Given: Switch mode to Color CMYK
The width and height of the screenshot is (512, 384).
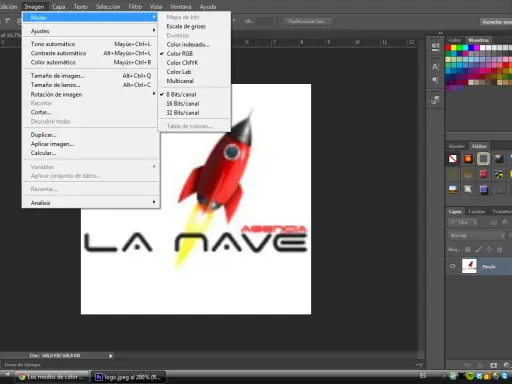Looking at the screenshot, I should click(182, 63).
